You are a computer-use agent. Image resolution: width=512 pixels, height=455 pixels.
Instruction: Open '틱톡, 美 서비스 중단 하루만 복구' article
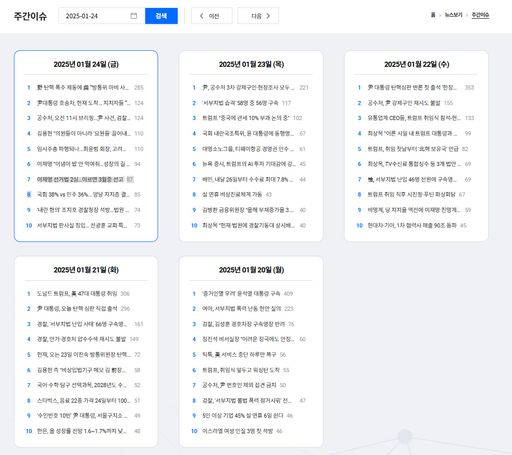[x=239, y=354]
